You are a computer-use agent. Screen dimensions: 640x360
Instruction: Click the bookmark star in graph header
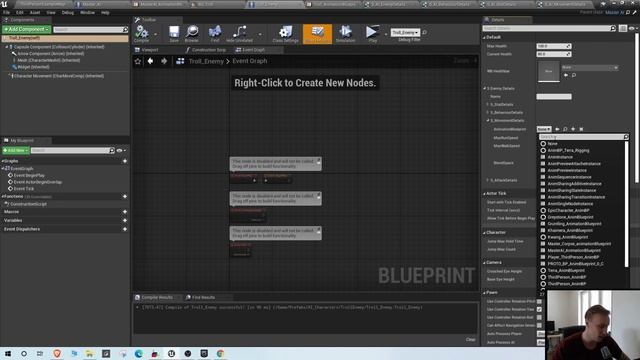coord(138,61)
